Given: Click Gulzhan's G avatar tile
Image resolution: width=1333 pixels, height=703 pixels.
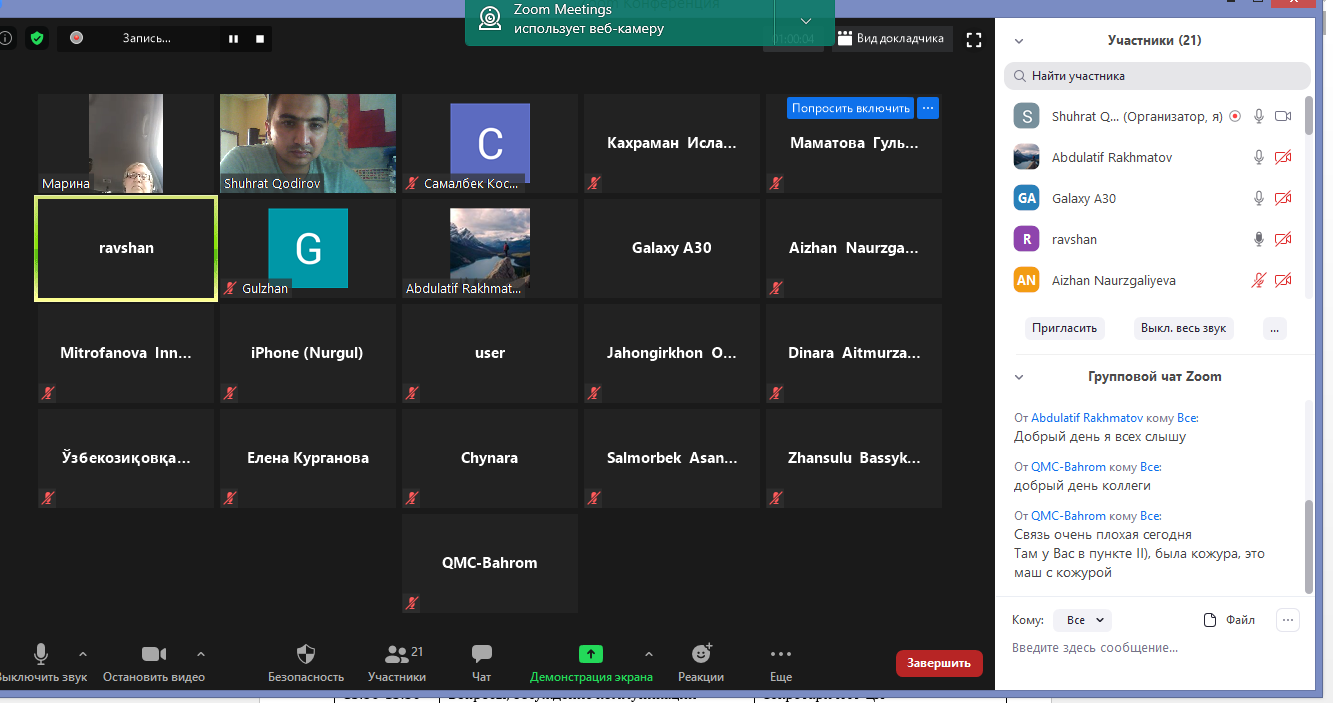Looking at the screenshot, I should pos(308,248).
